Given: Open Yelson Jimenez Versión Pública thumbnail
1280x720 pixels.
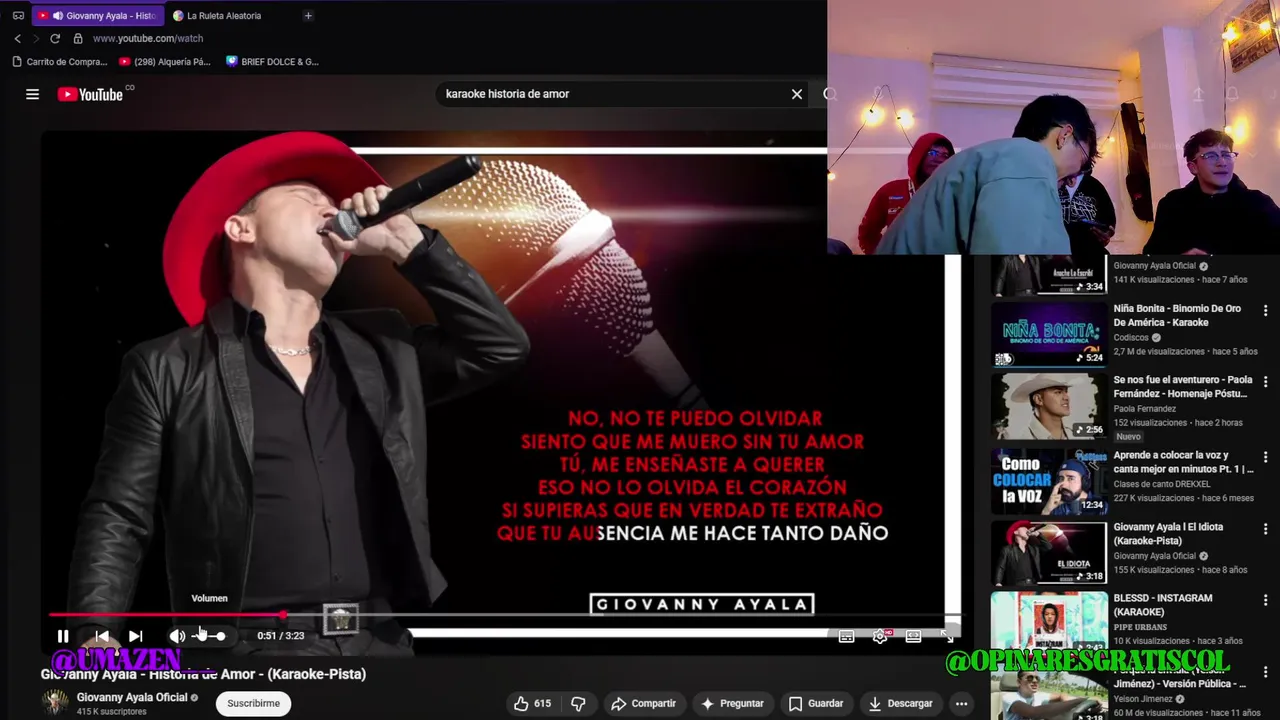Looking at the screenshot, I should [x=1048, y=692].
